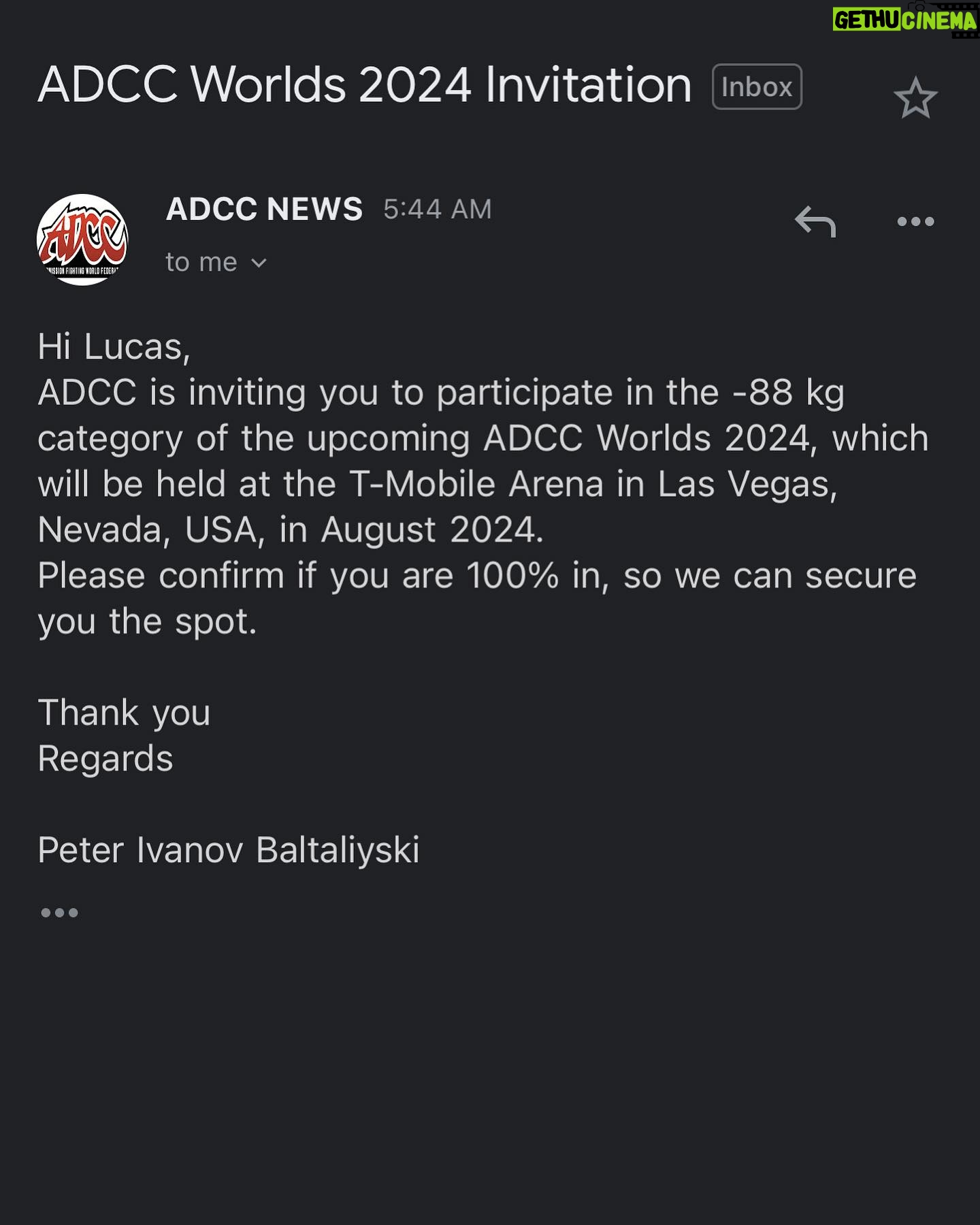Screen dimensions: 980x1225
Task: Tap the 'Regards' line in message
Action: coord(105,758)
